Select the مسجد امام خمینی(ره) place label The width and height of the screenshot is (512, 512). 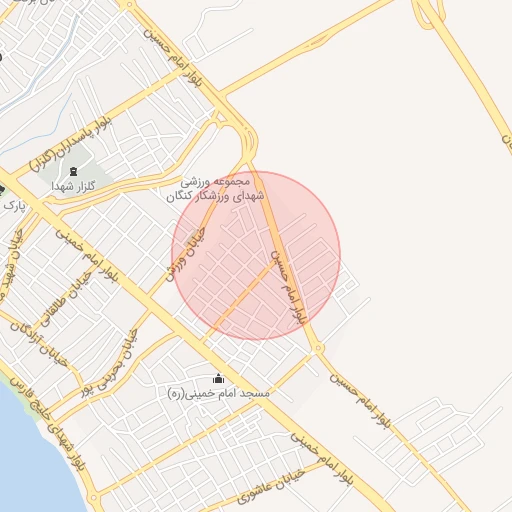point(219,394)
